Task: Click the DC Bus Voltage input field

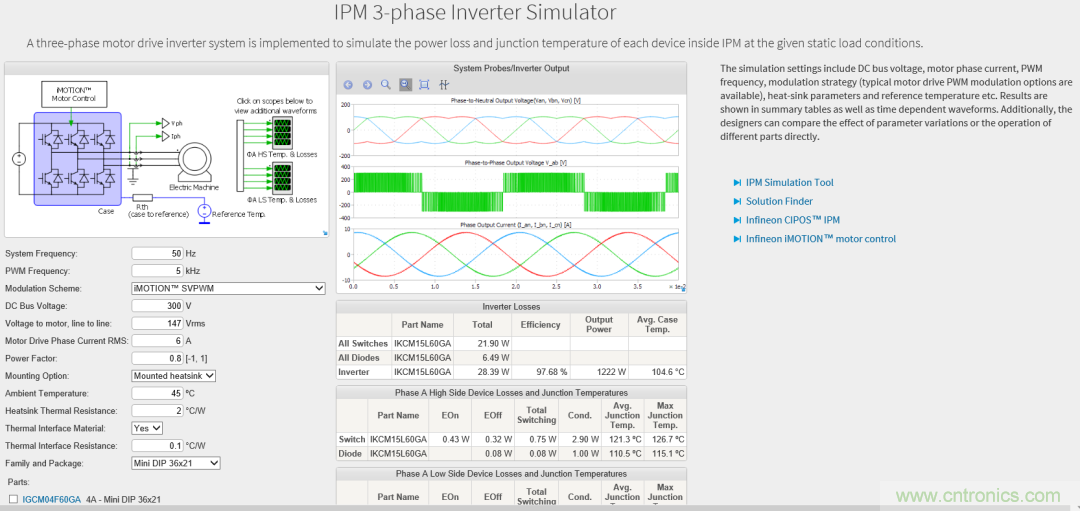Action: pyautogui.click(x=156, y=306)
